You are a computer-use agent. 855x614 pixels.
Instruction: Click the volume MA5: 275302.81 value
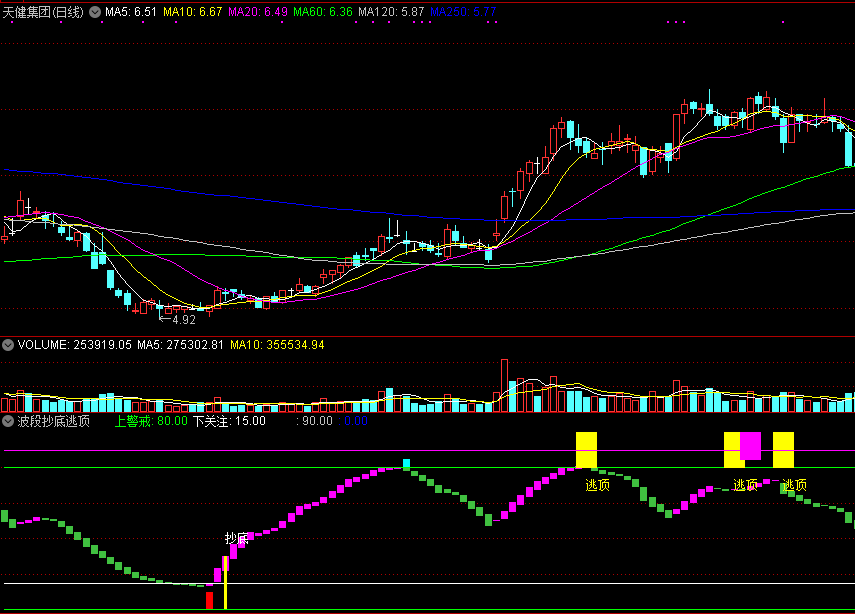pyautogui.click(x=180, y=345)
